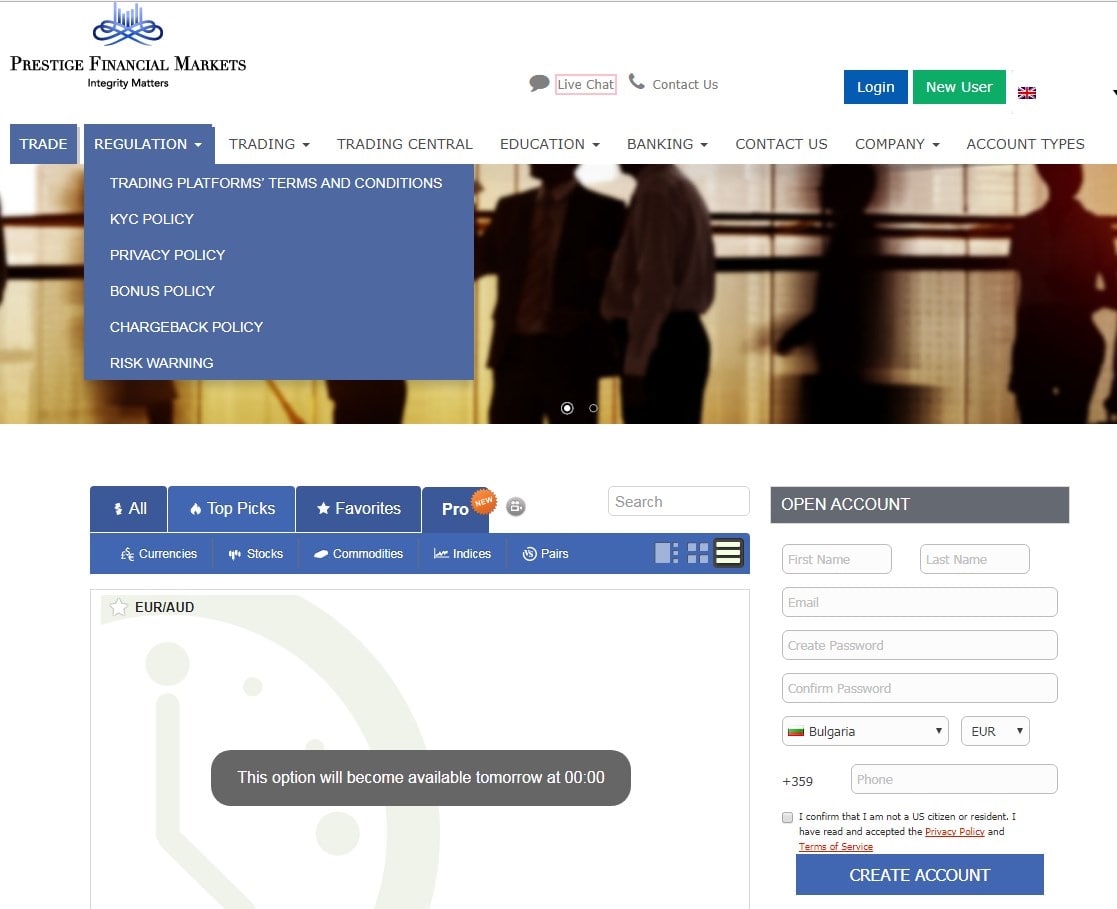Viewport: 1117px width, 909px height.
Task: Switch to the split panel layout view
Action: pos(667,553)
